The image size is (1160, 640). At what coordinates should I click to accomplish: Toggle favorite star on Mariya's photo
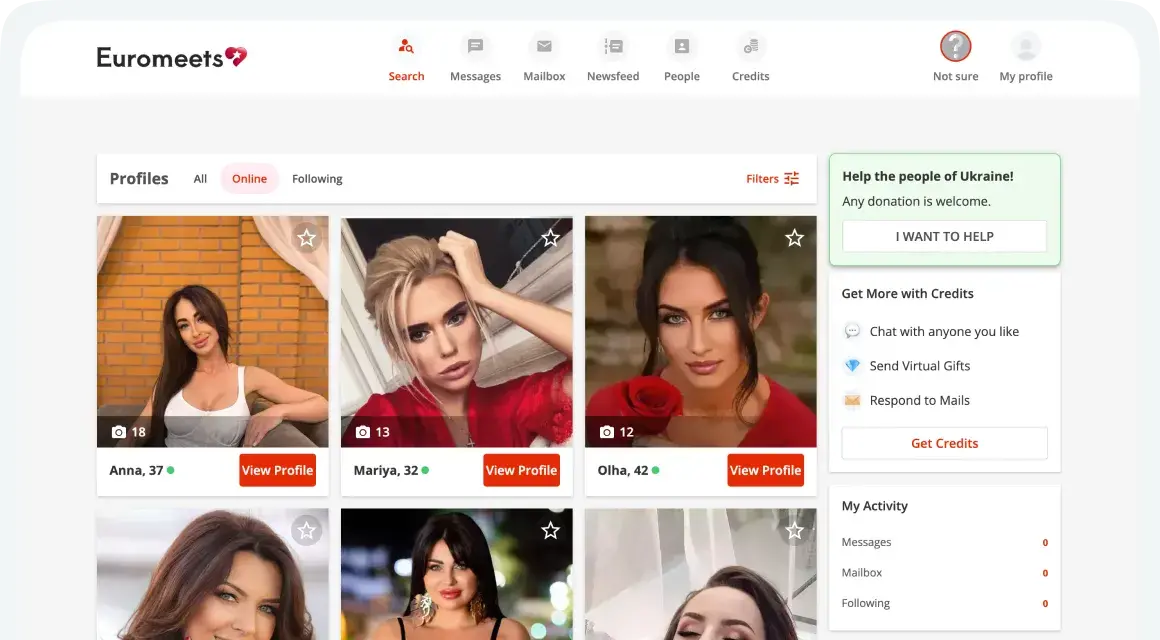[x=550, y=238]
